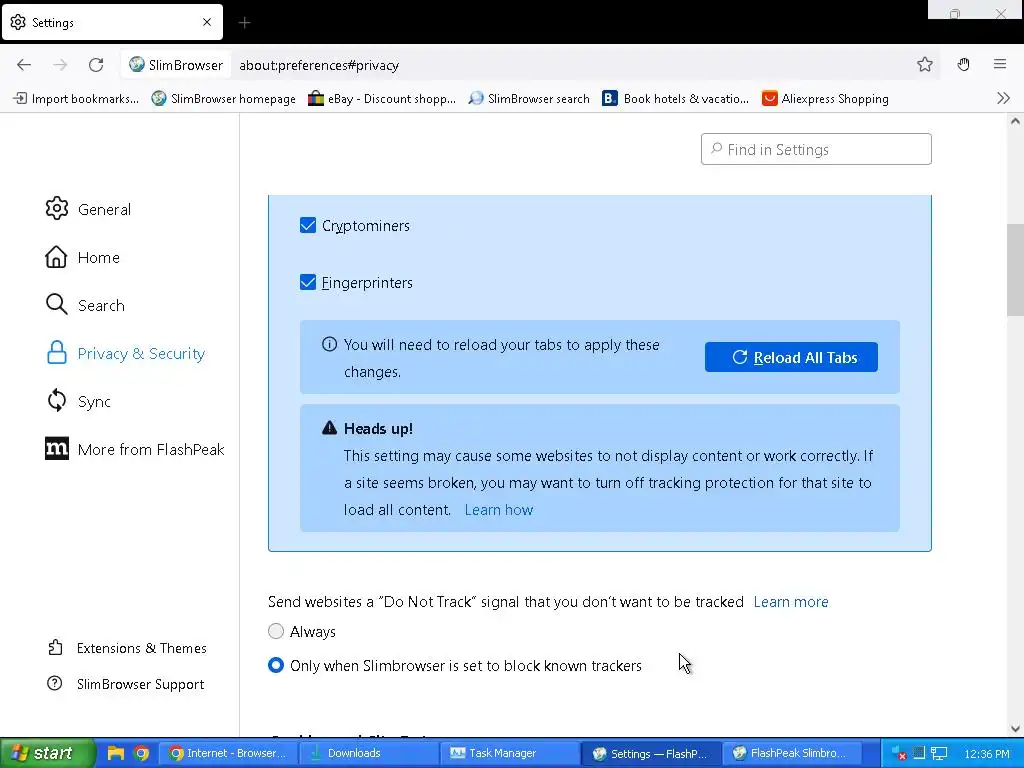Click the folder quick launch icon
1024x768 pixels.
[x=116, y=753]
